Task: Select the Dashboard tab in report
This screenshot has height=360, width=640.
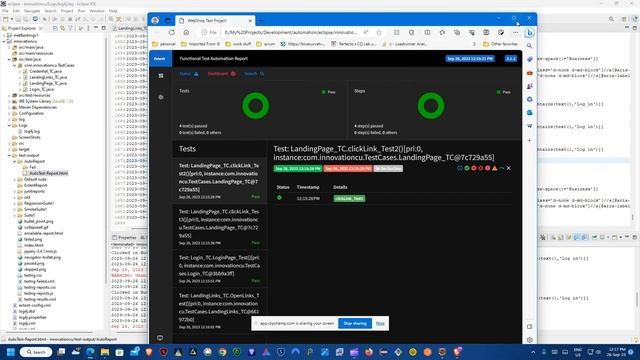Action: [x=222, y=74]
